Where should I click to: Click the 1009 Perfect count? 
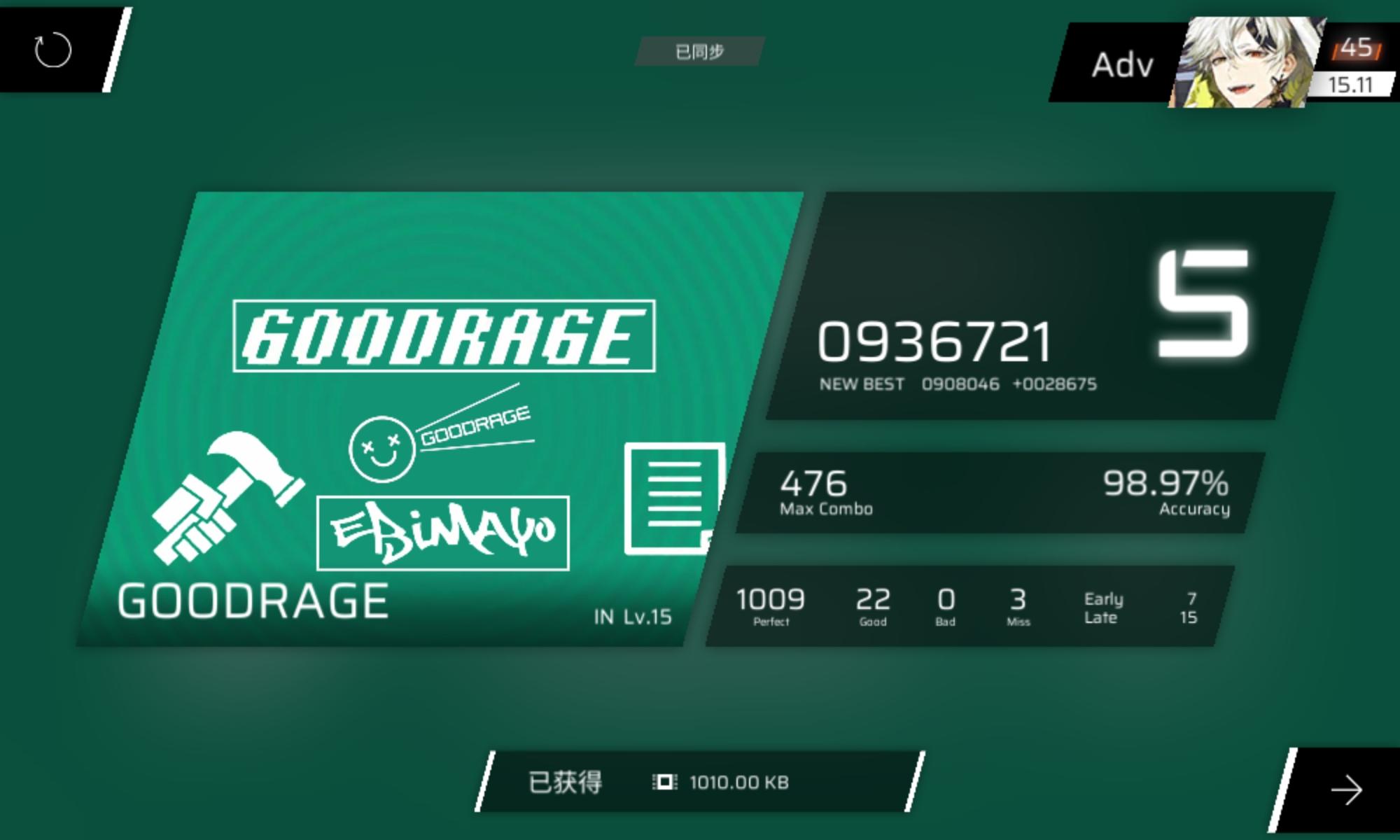pos(770,605)
